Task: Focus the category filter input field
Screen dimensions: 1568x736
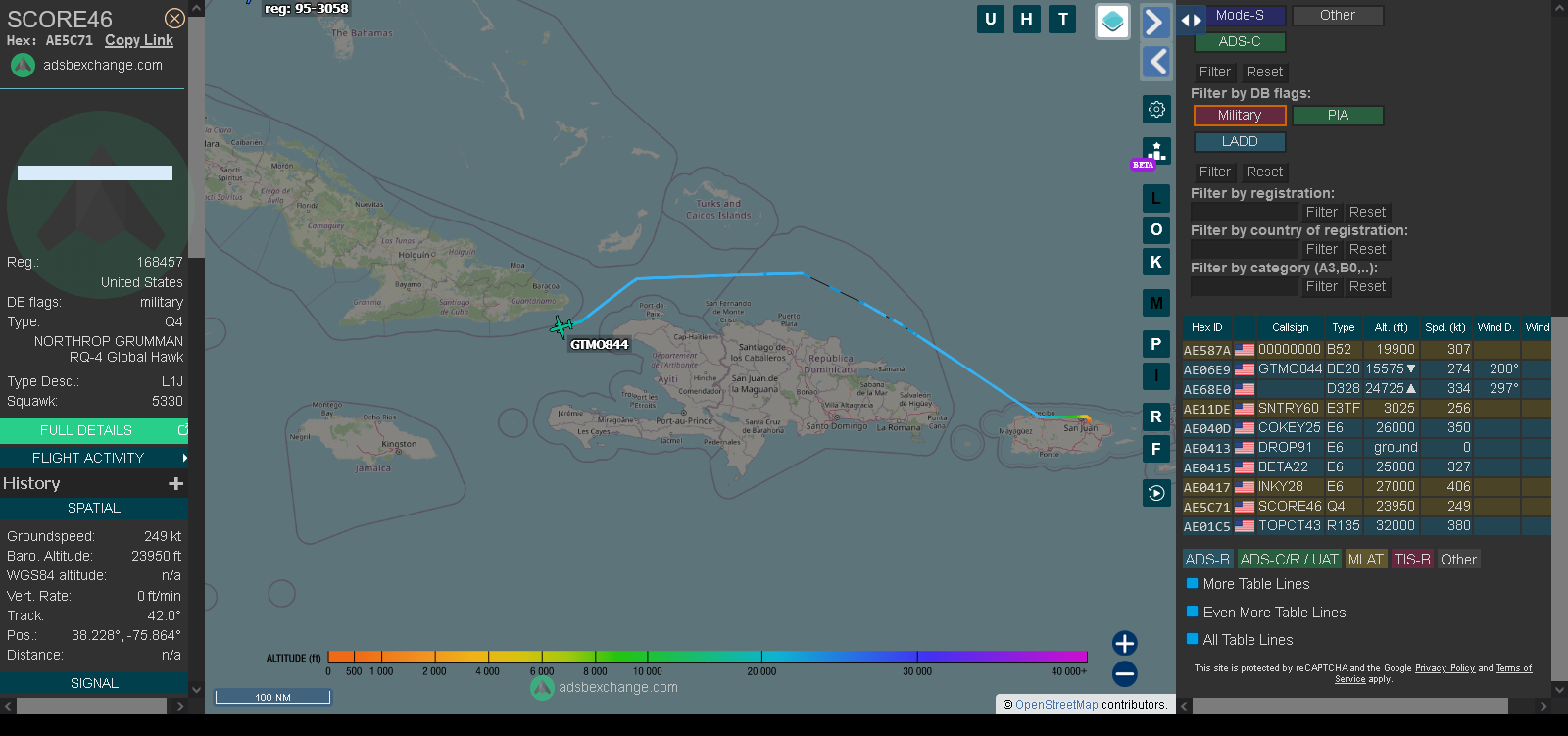Action: (x=1244, y=286)
